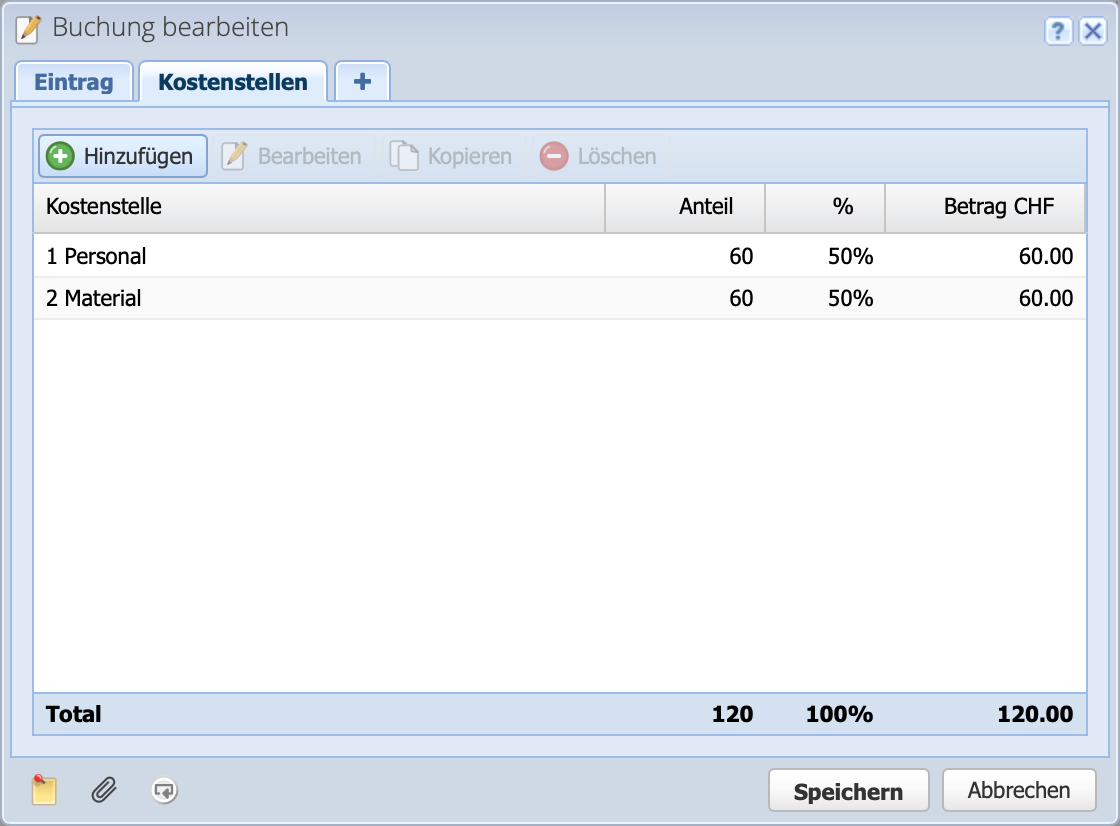This screenshot has height=826, width=1120.
Task: Add a new tab with the plus tab
Action: coord(362,81)
